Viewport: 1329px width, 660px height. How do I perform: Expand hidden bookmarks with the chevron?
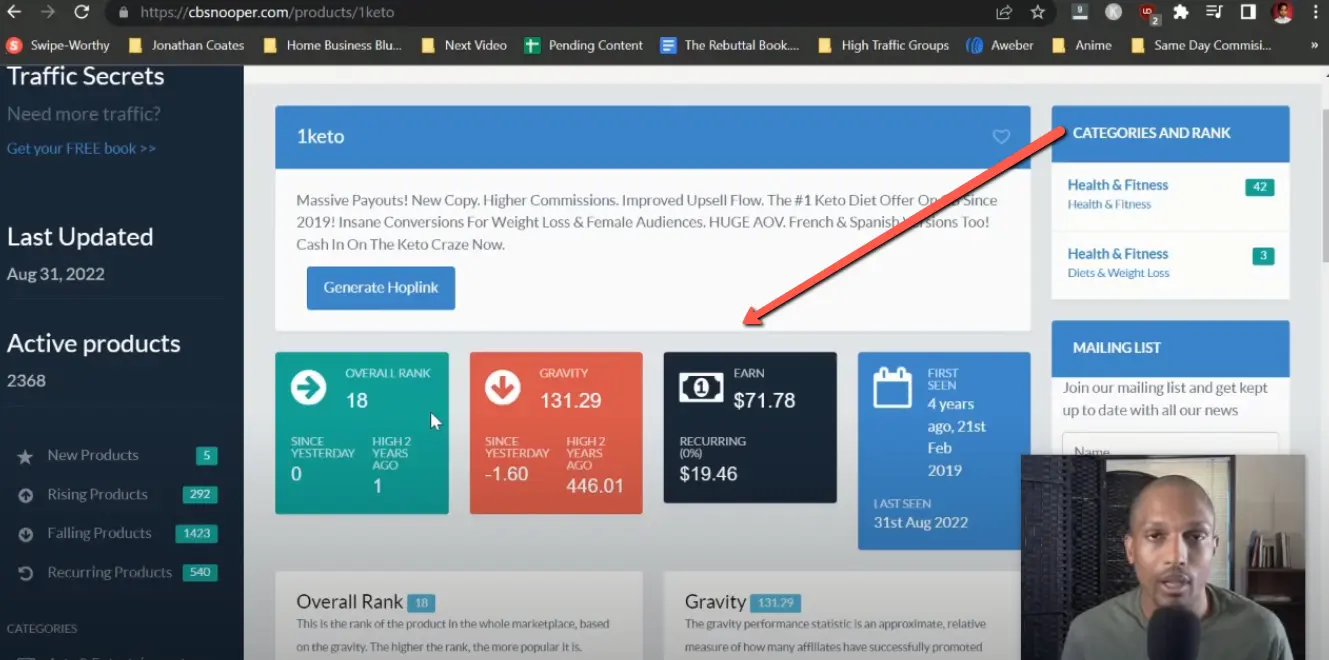coord(1313,45)
